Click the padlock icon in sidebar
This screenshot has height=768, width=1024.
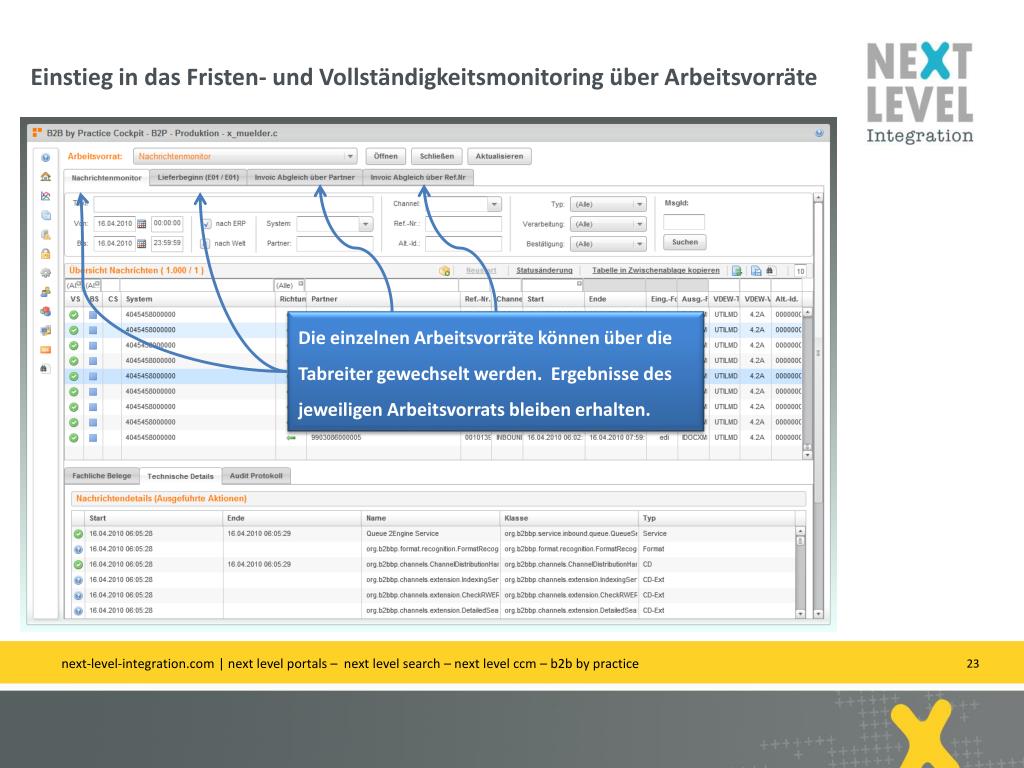46,253
